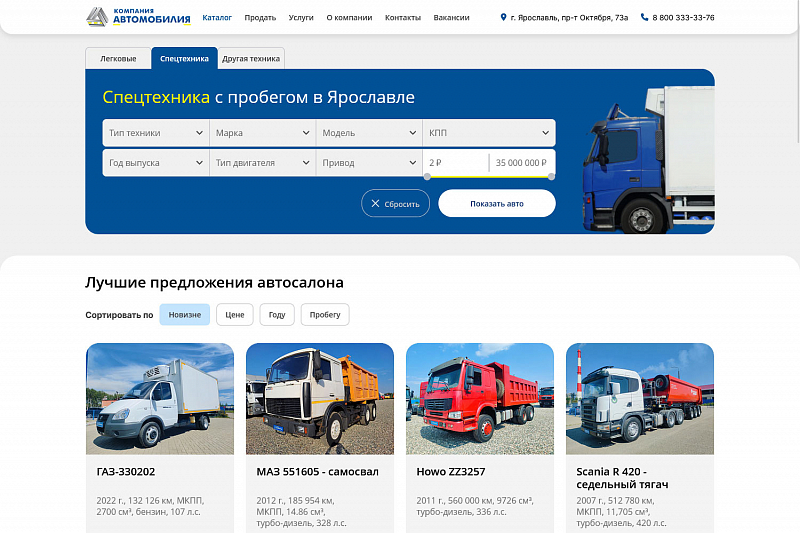The image size is (800, 533).
Task: Click the Сбросить reset button
Action: (395, 204)
